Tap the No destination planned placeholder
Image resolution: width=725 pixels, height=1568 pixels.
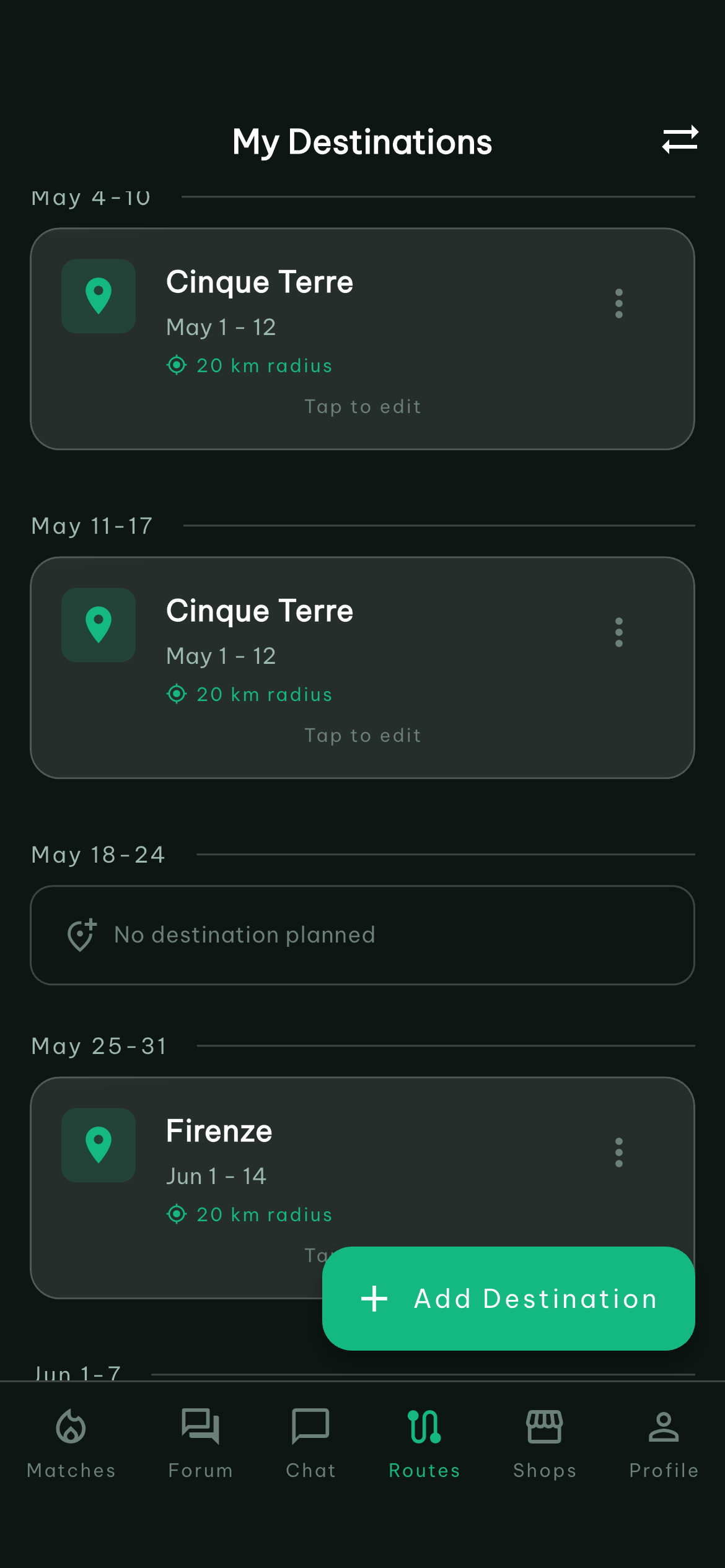tap(362, 935)
